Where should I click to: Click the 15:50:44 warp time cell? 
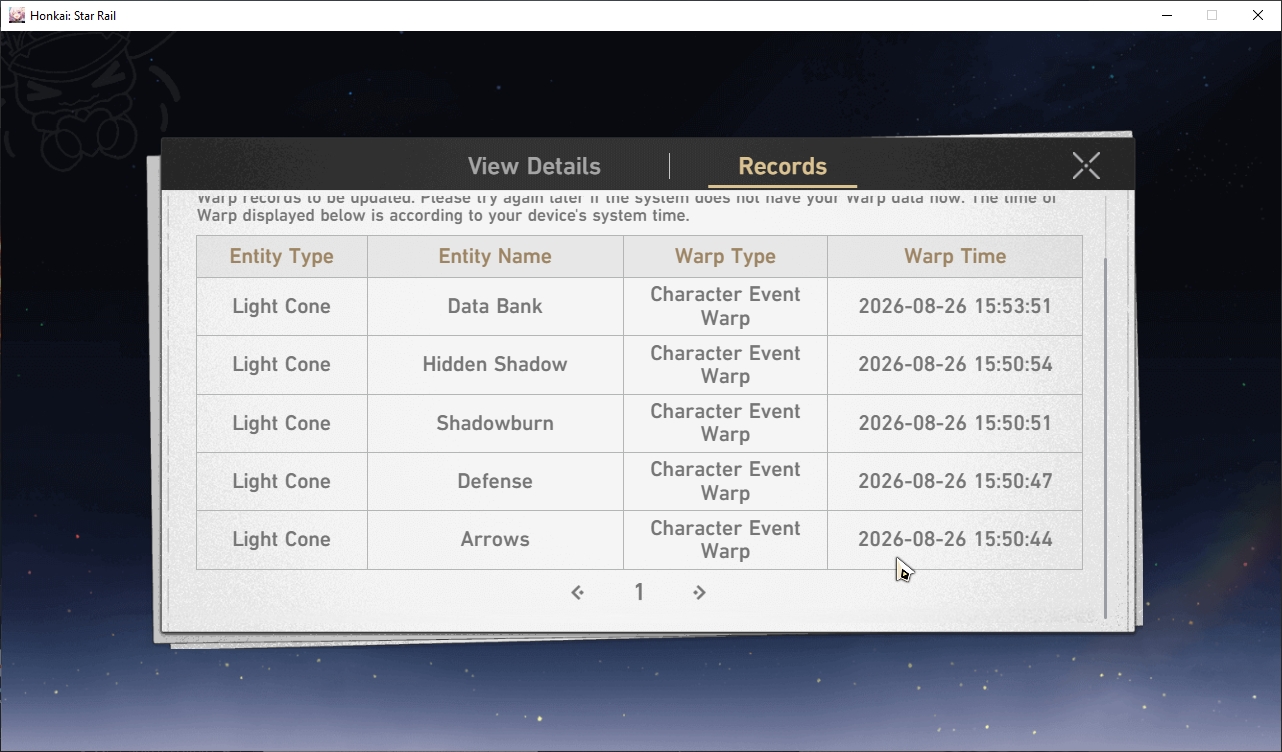955,539
